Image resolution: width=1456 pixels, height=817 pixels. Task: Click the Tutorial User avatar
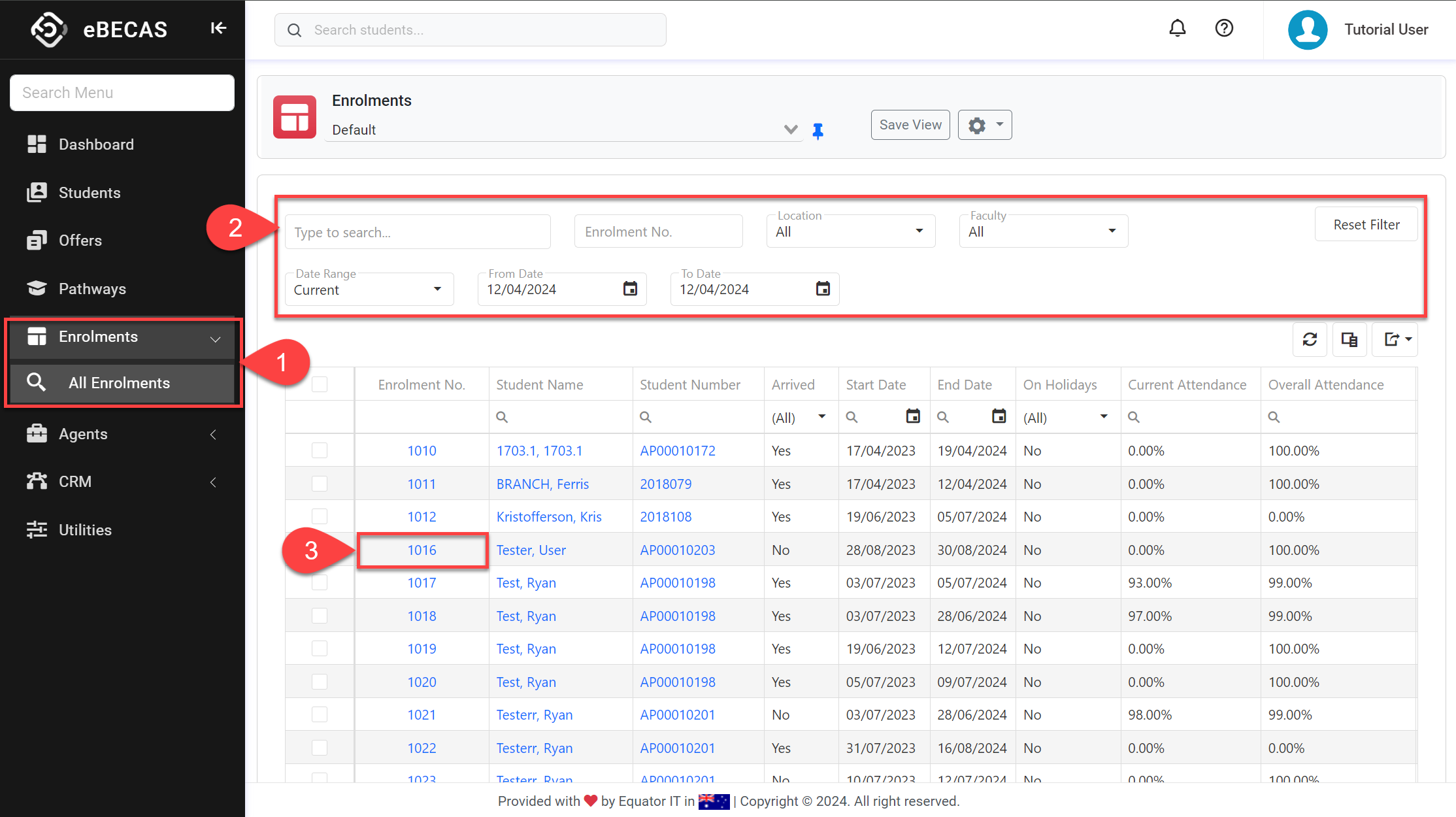click(x=1307, y=29)
